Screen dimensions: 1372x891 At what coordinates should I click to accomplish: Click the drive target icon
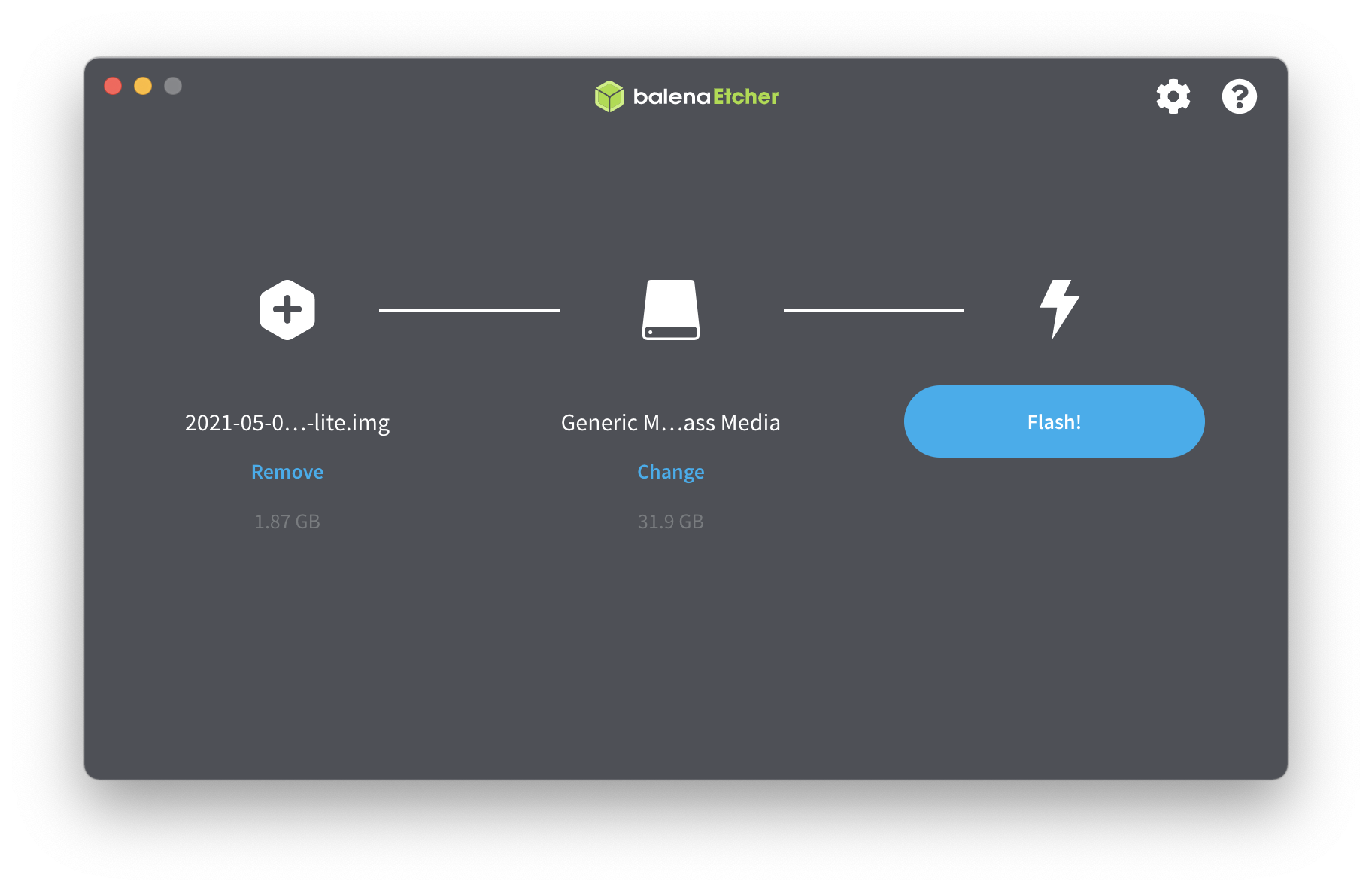[671, 310]
